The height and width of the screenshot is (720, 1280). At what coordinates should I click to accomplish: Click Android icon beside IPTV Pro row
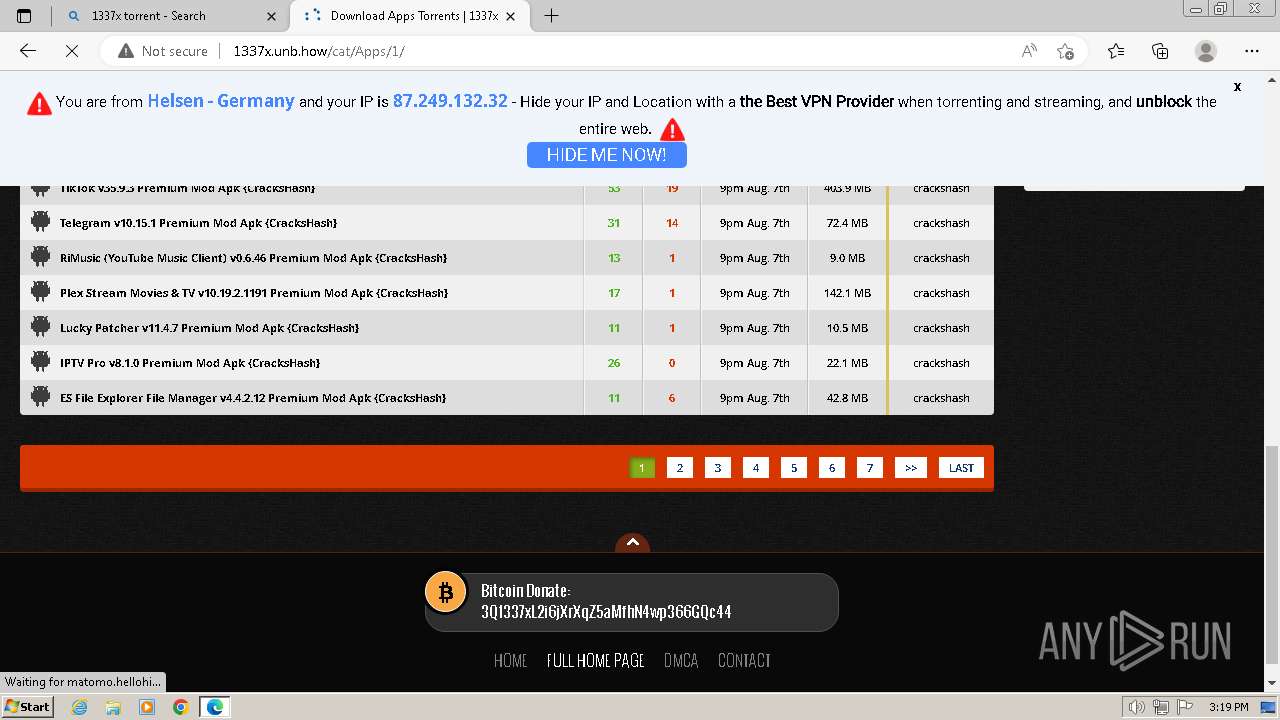(x=40, y=362)
